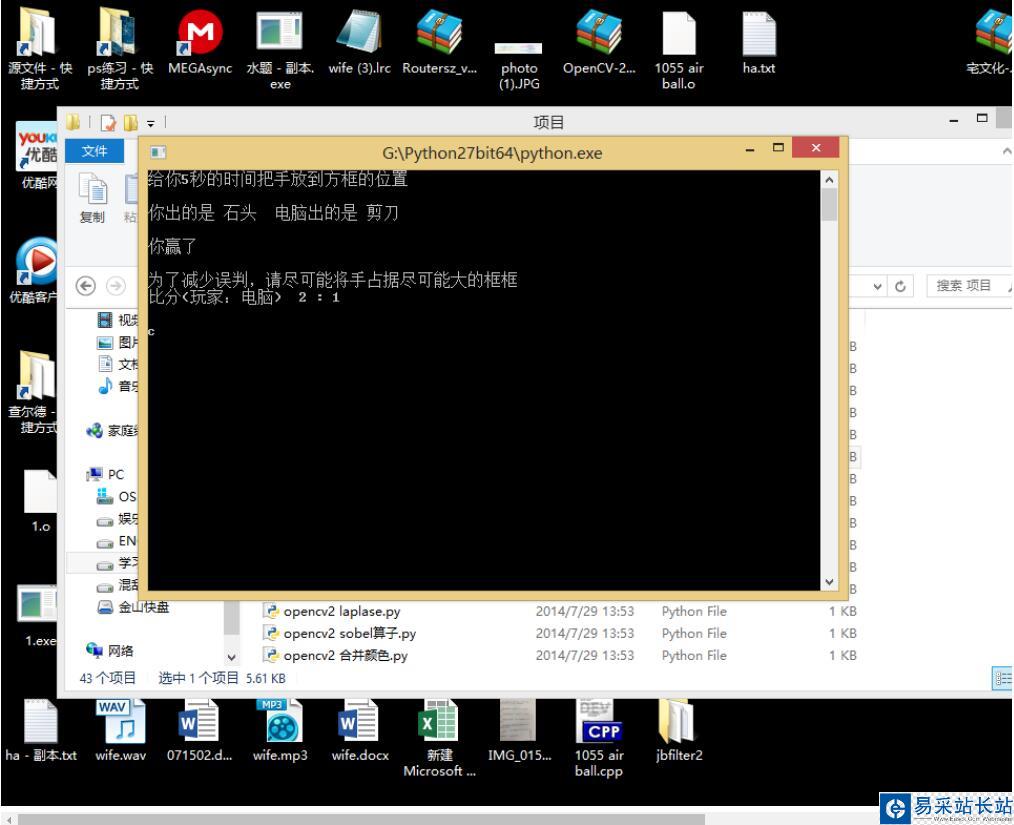Open the wife (3).lrc file icon
Image resolution: width=1014 pixels, height=825 pixels.
[x=359, y=32]
